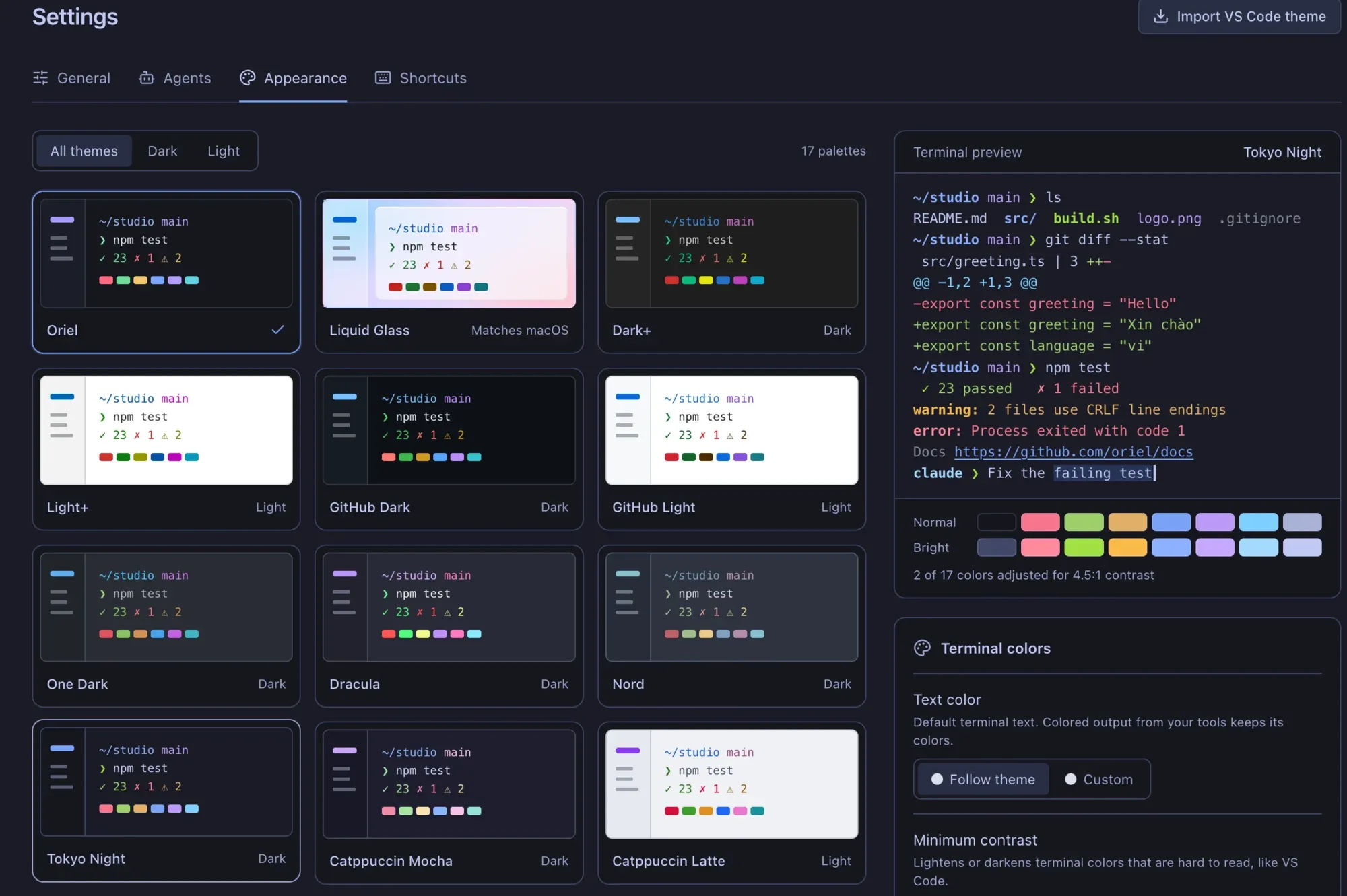This screenshot has height=896, width=1347.
Task: Open the General settings tab
Action: [71, 78]
